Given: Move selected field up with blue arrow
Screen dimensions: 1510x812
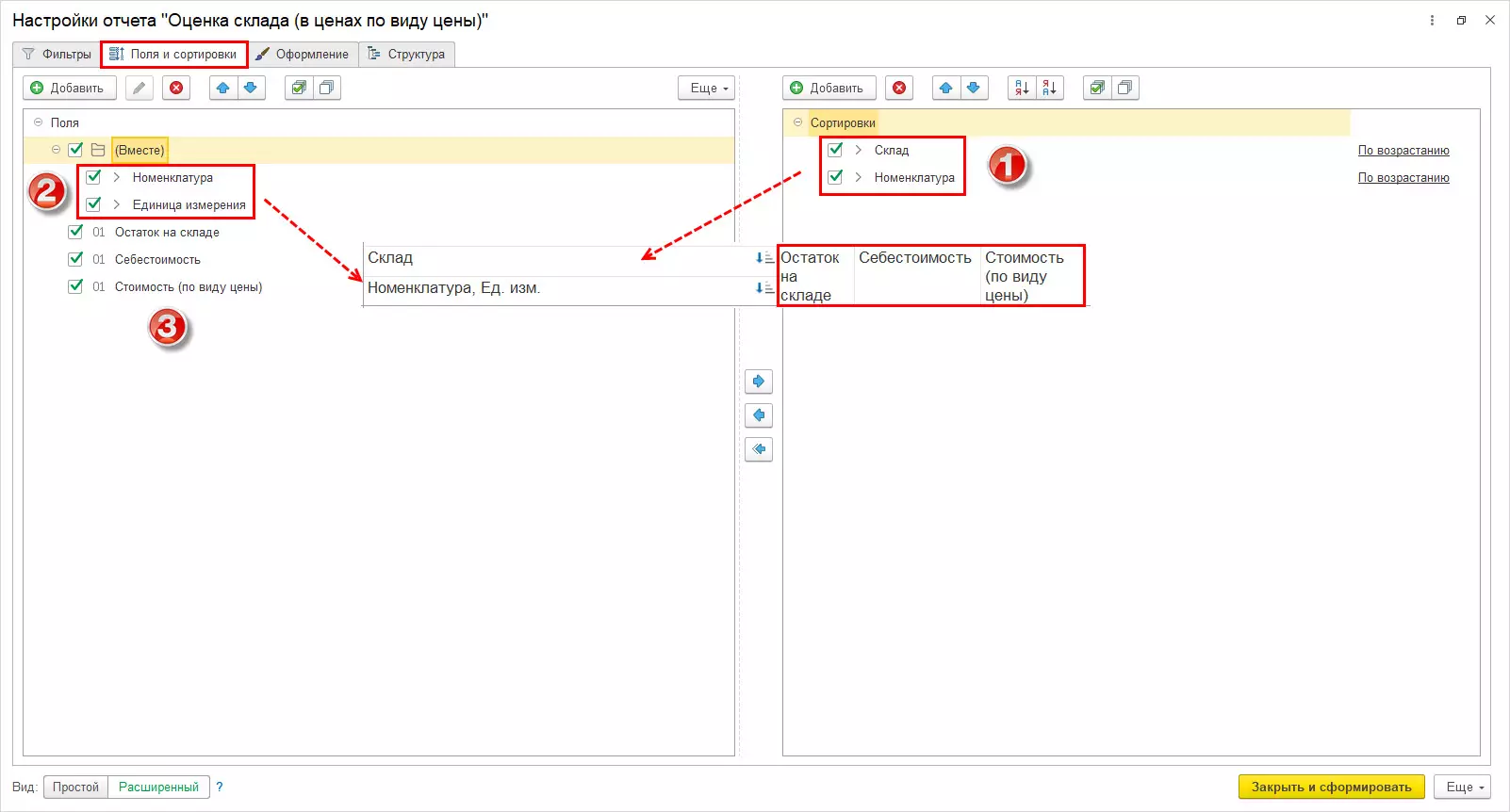Looking at the screenshot, I should [223, 88].
